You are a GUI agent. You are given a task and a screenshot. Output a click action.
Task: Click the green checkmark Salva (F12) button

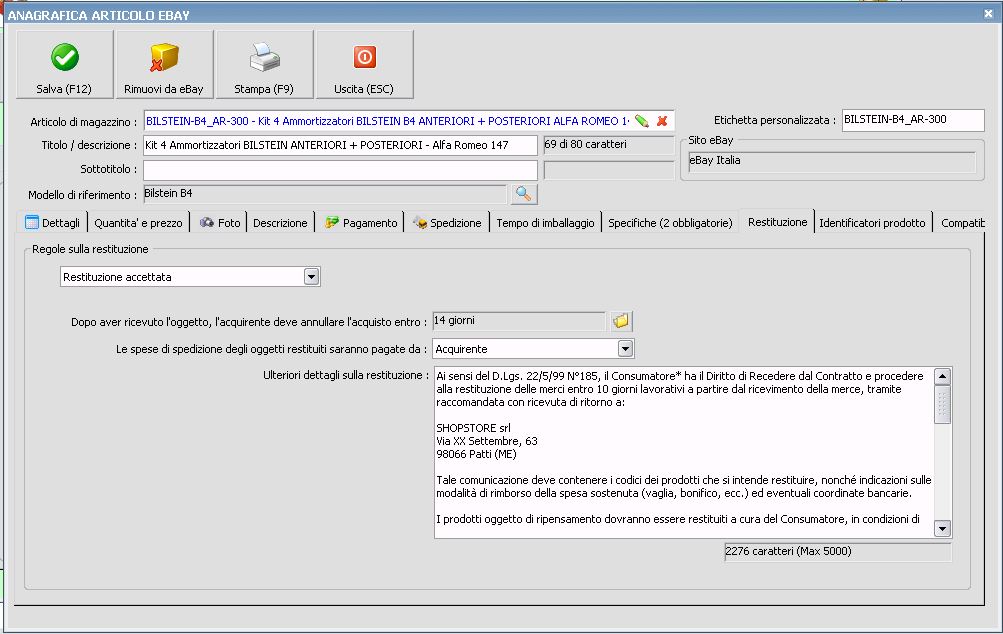point(65,65)
